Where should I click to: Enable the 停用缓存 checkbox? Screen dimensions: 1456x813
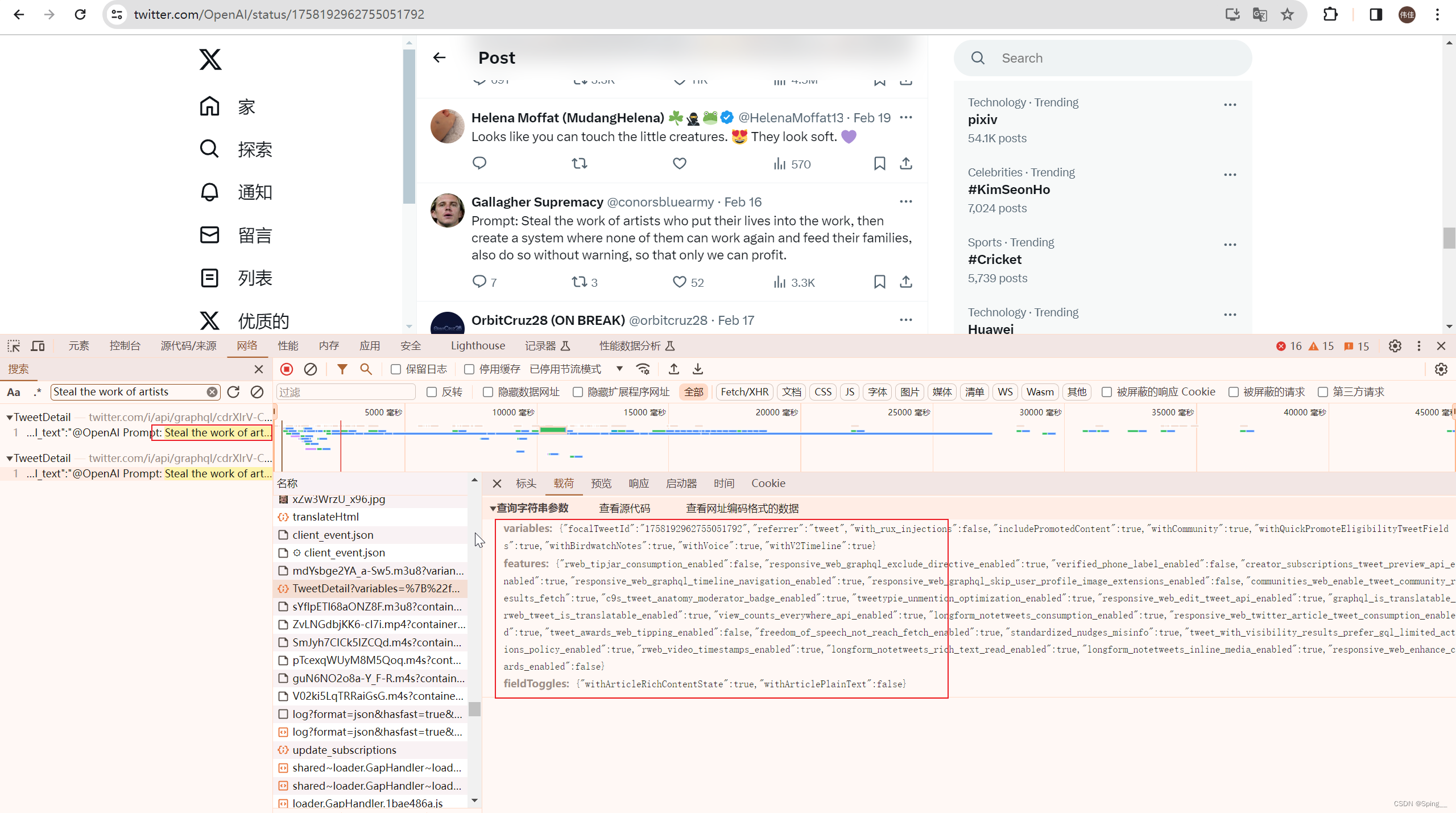click(x=469, y=369)
